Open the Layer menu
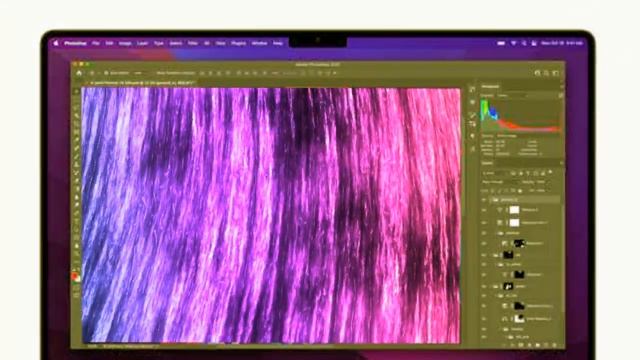The height and width of the screenshot is (360, 640). [142, 43]
